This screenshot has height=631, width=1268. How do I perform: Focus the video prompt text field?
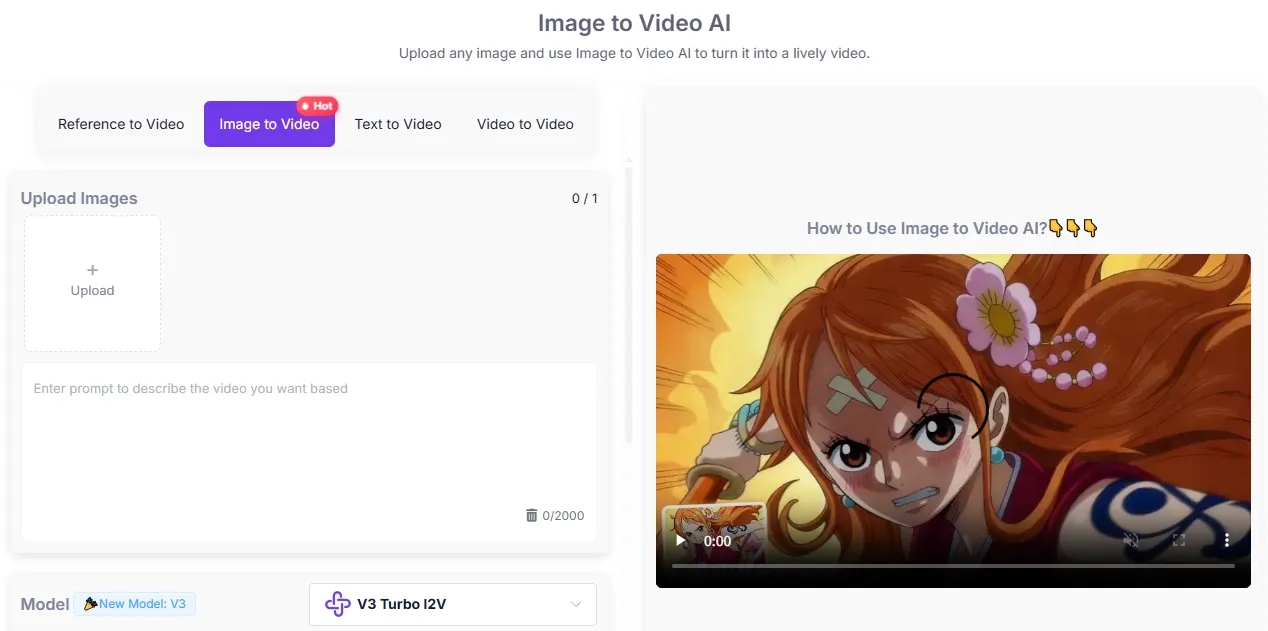[309, 452]
